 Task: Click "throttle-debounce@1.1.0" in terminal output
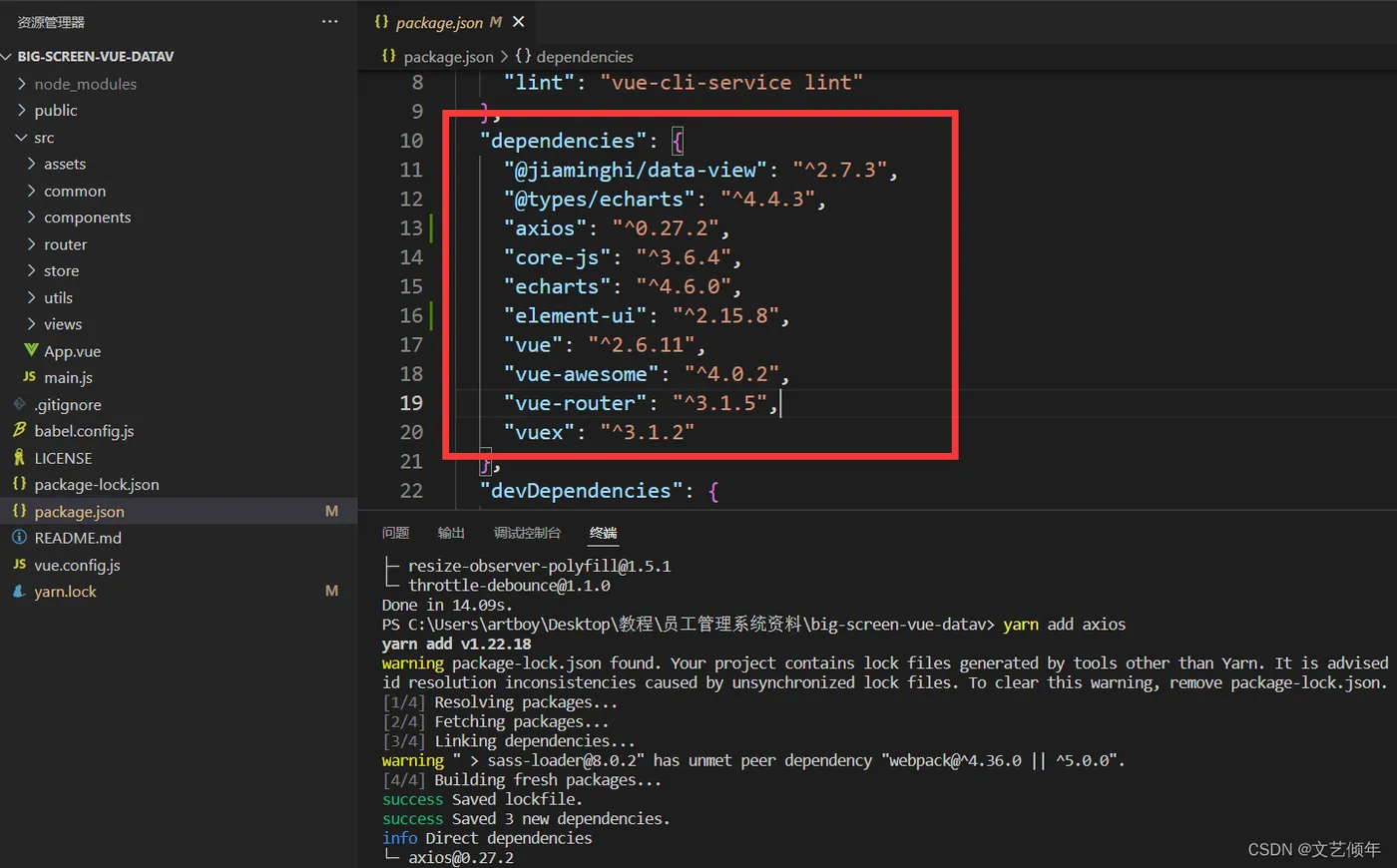pos(509,586)
